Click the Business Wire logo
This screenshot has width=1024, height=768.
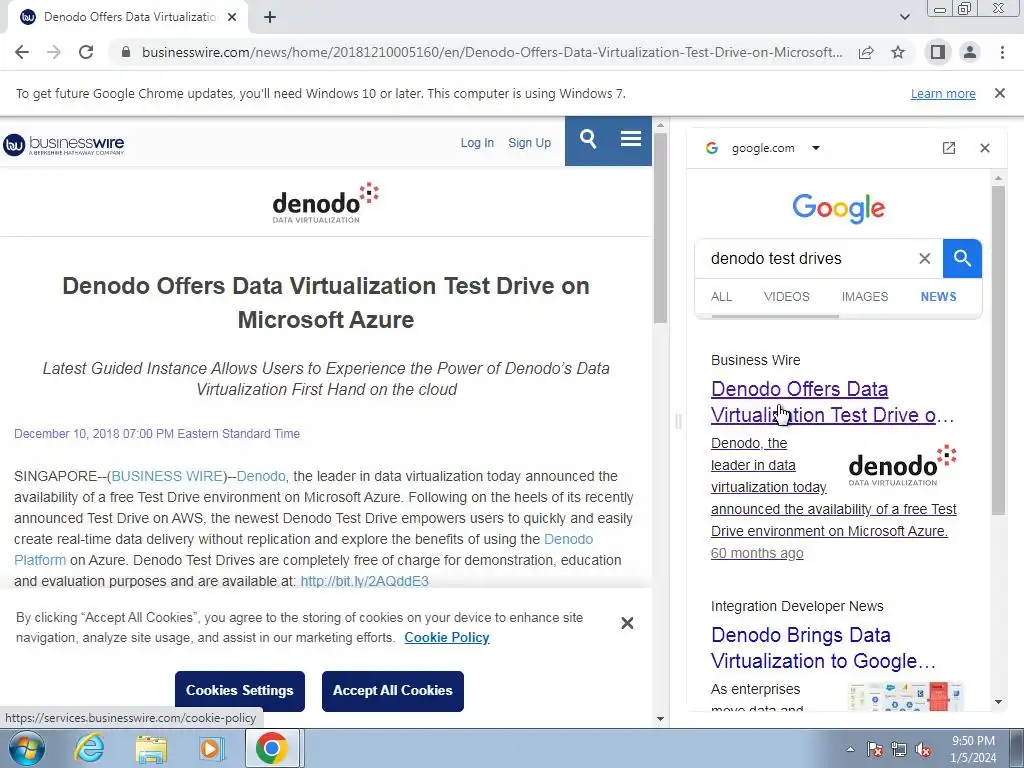63,144
